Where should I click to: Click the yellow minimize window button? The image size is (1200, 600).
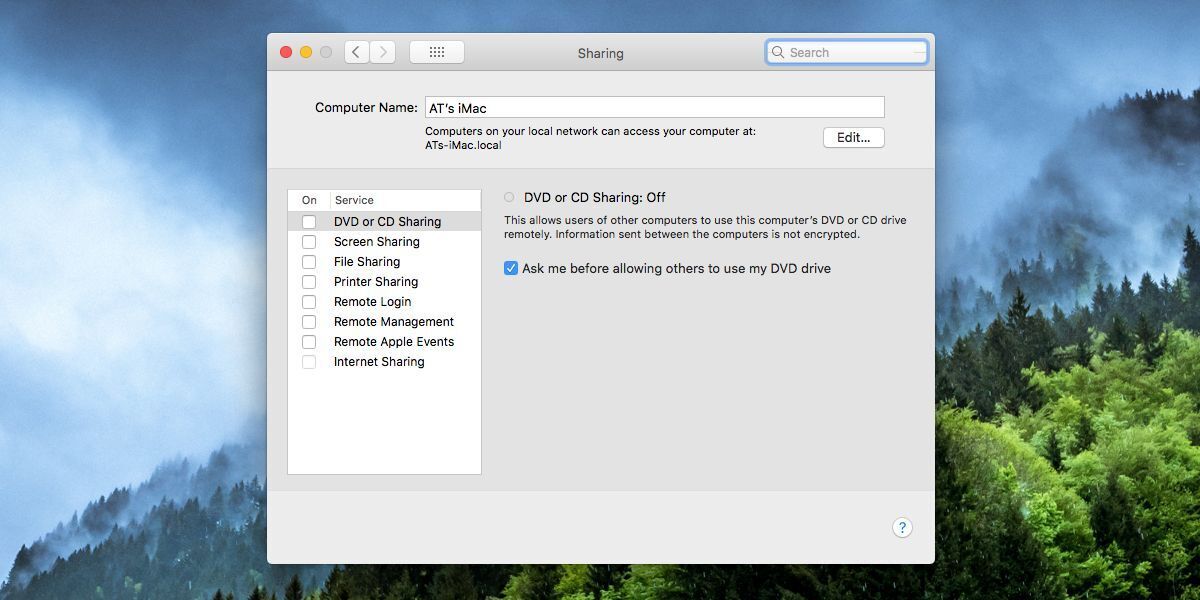(x=306, y=52)
